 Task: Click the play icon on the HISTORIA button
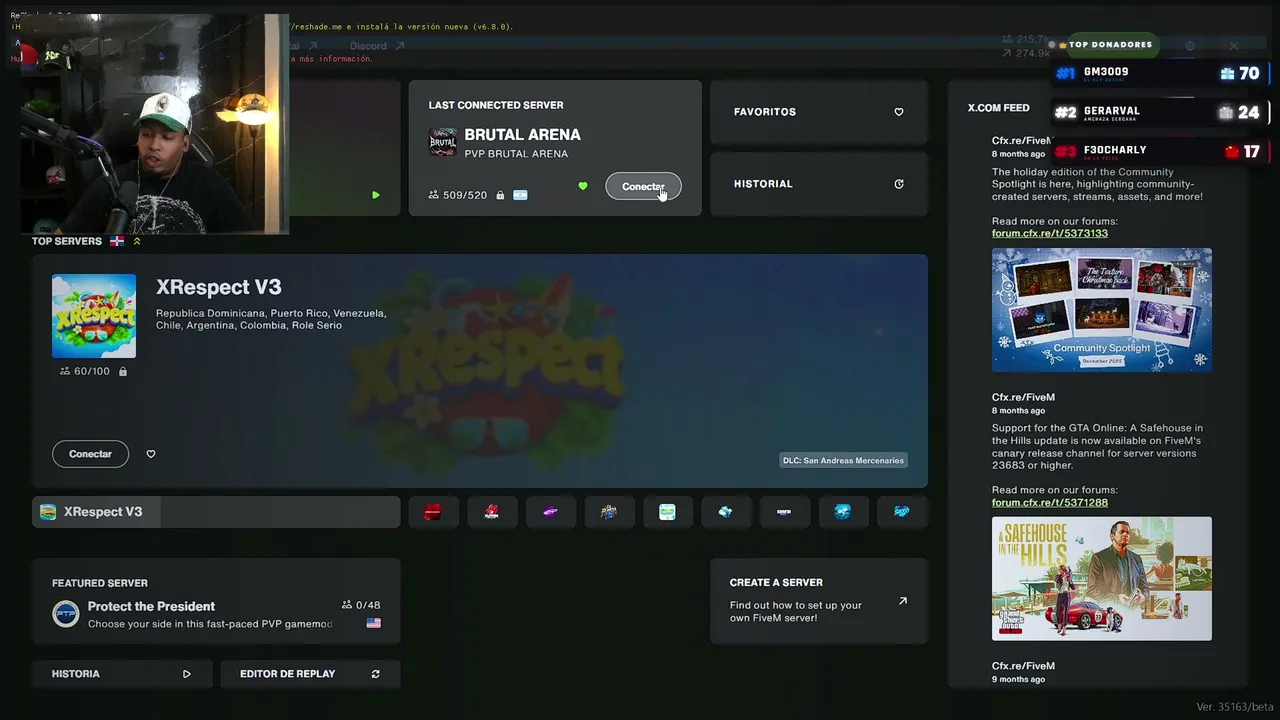coord(186,674)
